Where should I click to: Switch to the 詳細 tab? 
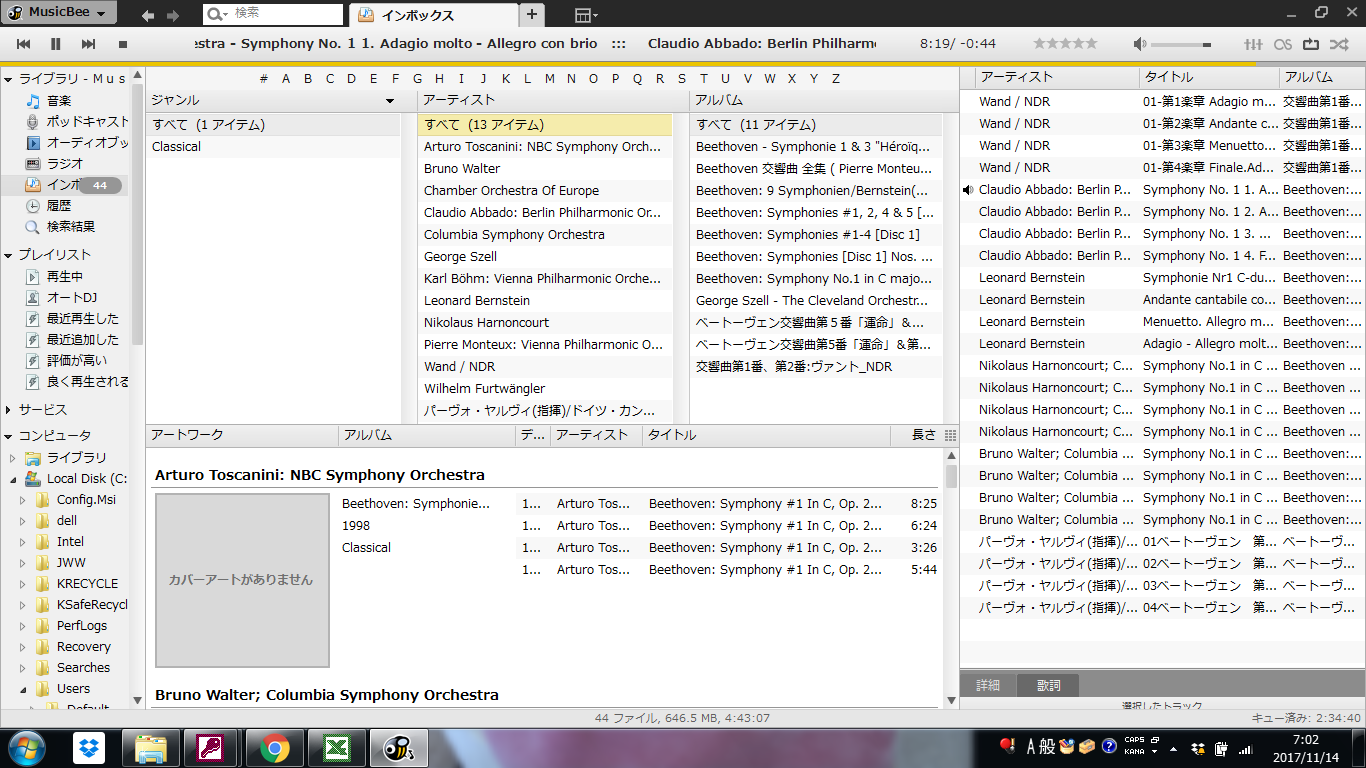pos(988,685)
